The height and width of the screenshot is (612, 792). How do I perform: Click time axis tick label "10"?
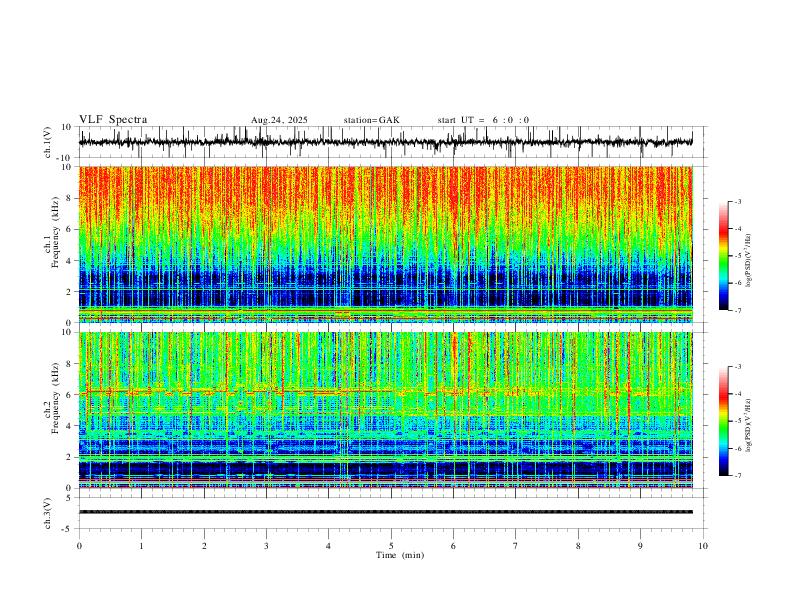[703, 546]
